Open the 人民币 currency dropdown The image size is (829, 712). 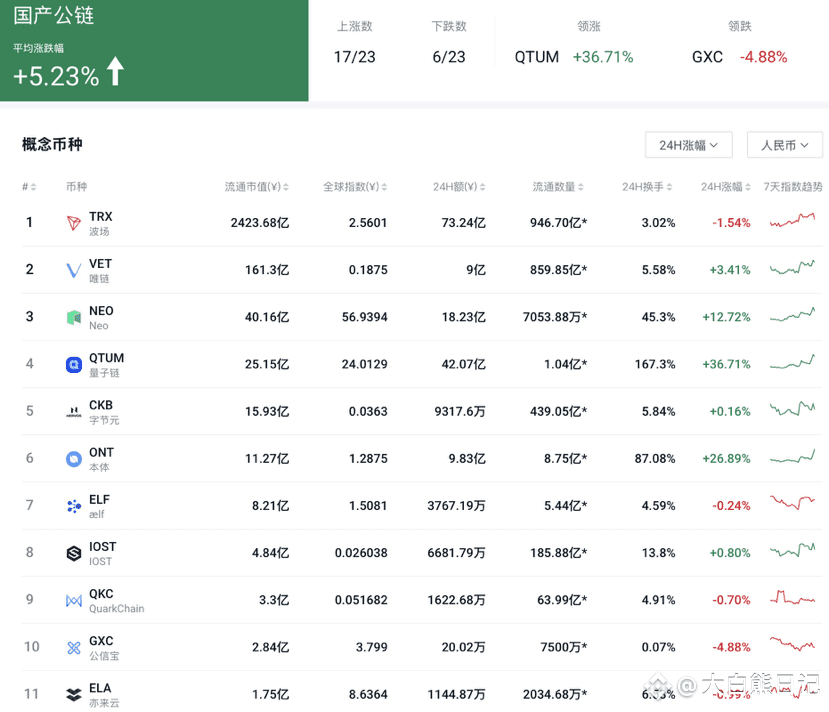[x=785, y=145]
